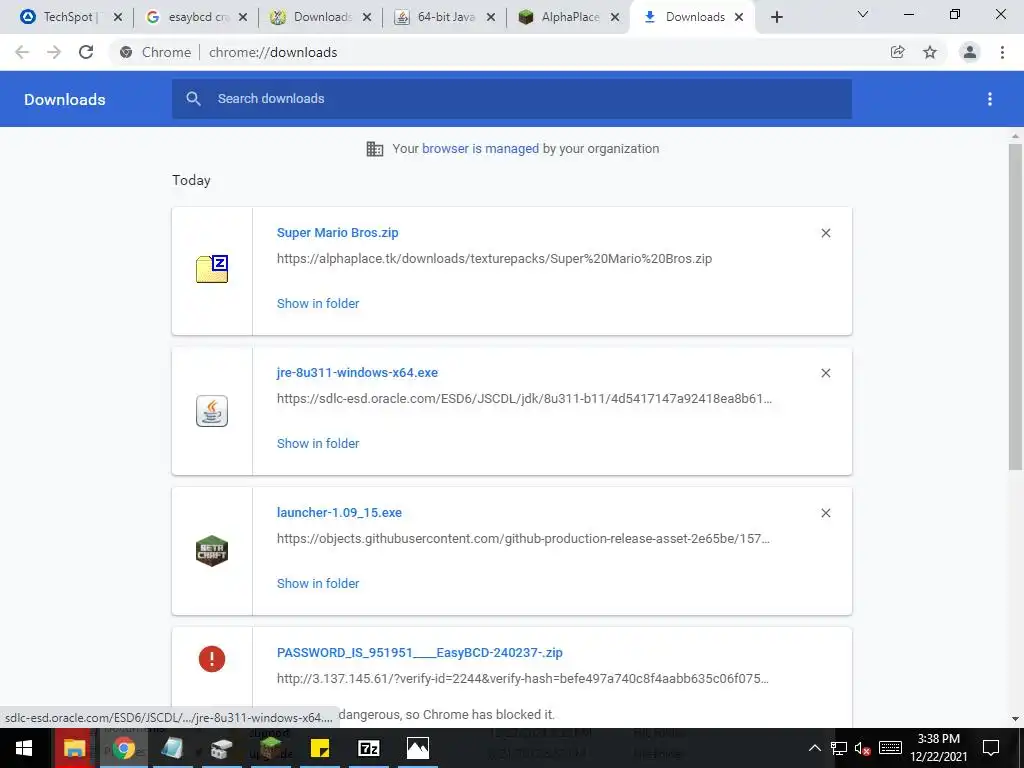
Task: Close the TechSpot tab
Action: pos(118,17)
